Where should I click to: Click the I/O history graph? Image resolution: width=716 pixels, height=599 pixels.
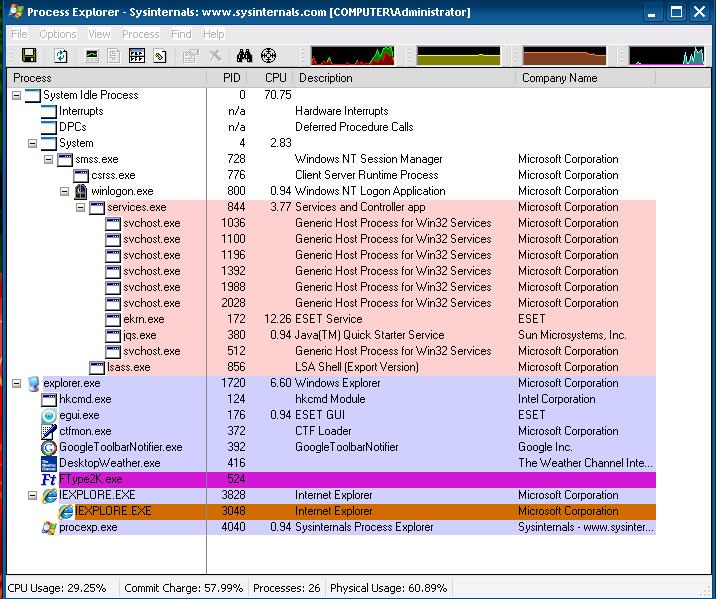pos(667,56)
